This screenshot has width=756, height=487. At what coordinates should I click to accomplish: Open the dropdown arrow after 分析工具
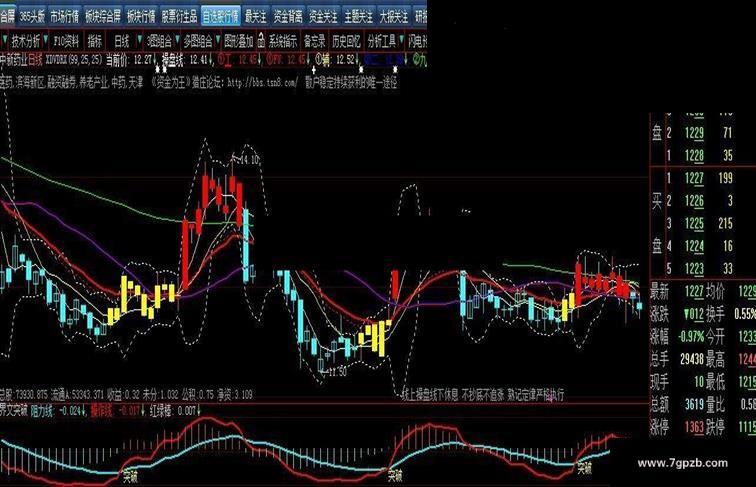402,39
